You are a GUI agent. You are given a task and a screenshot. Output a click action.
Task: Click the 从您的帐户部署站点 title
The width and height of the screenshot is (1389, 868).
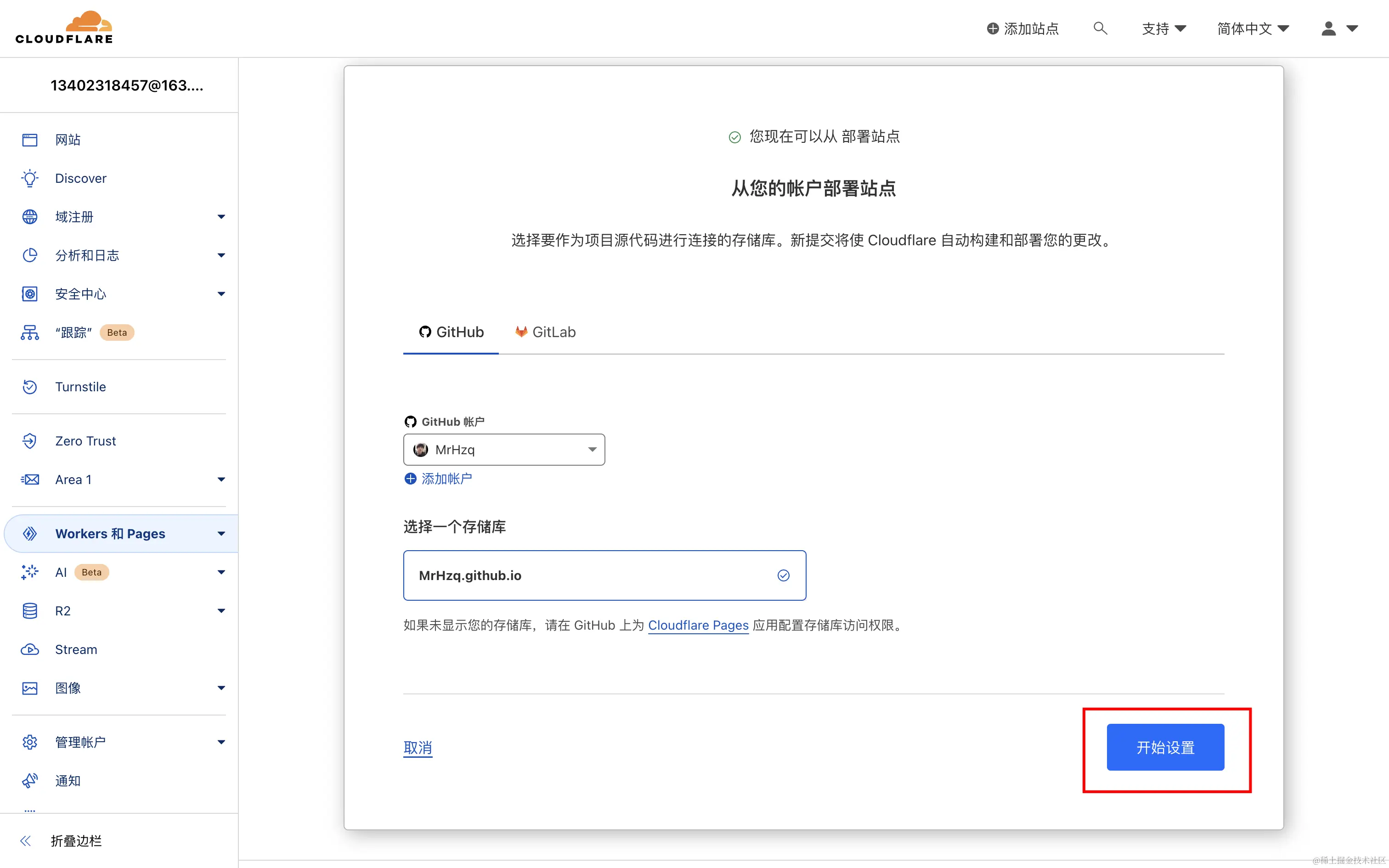pyautogui.click(x=814, y=188)
